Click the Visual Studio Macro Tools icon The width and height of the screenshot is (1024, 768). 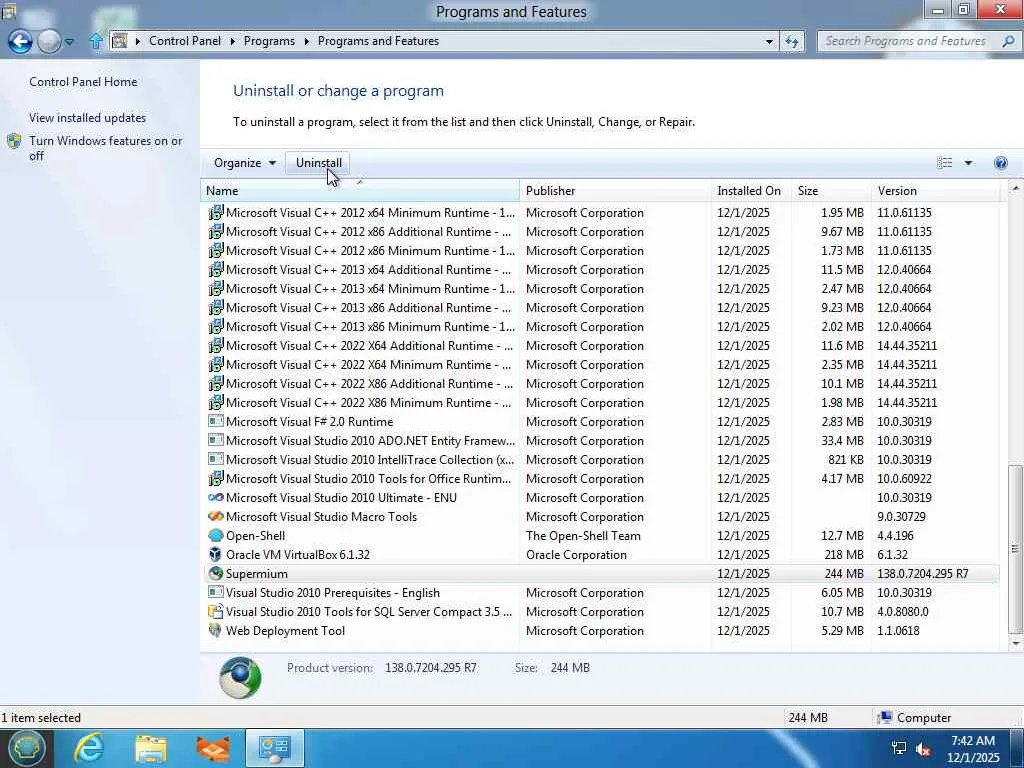216,517
